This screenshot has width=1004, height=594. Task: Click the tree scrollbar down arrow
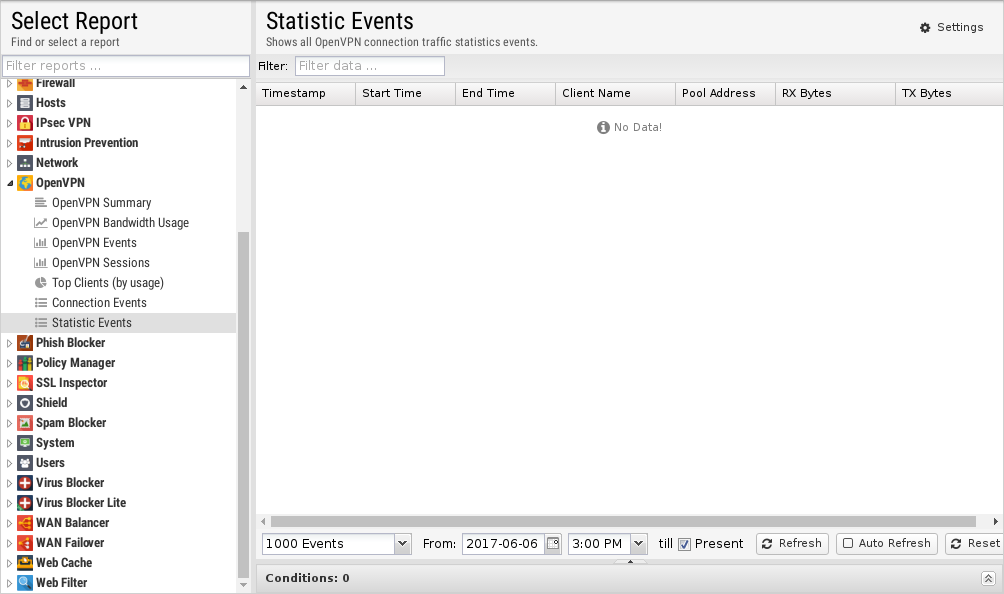tap(243, 585)
